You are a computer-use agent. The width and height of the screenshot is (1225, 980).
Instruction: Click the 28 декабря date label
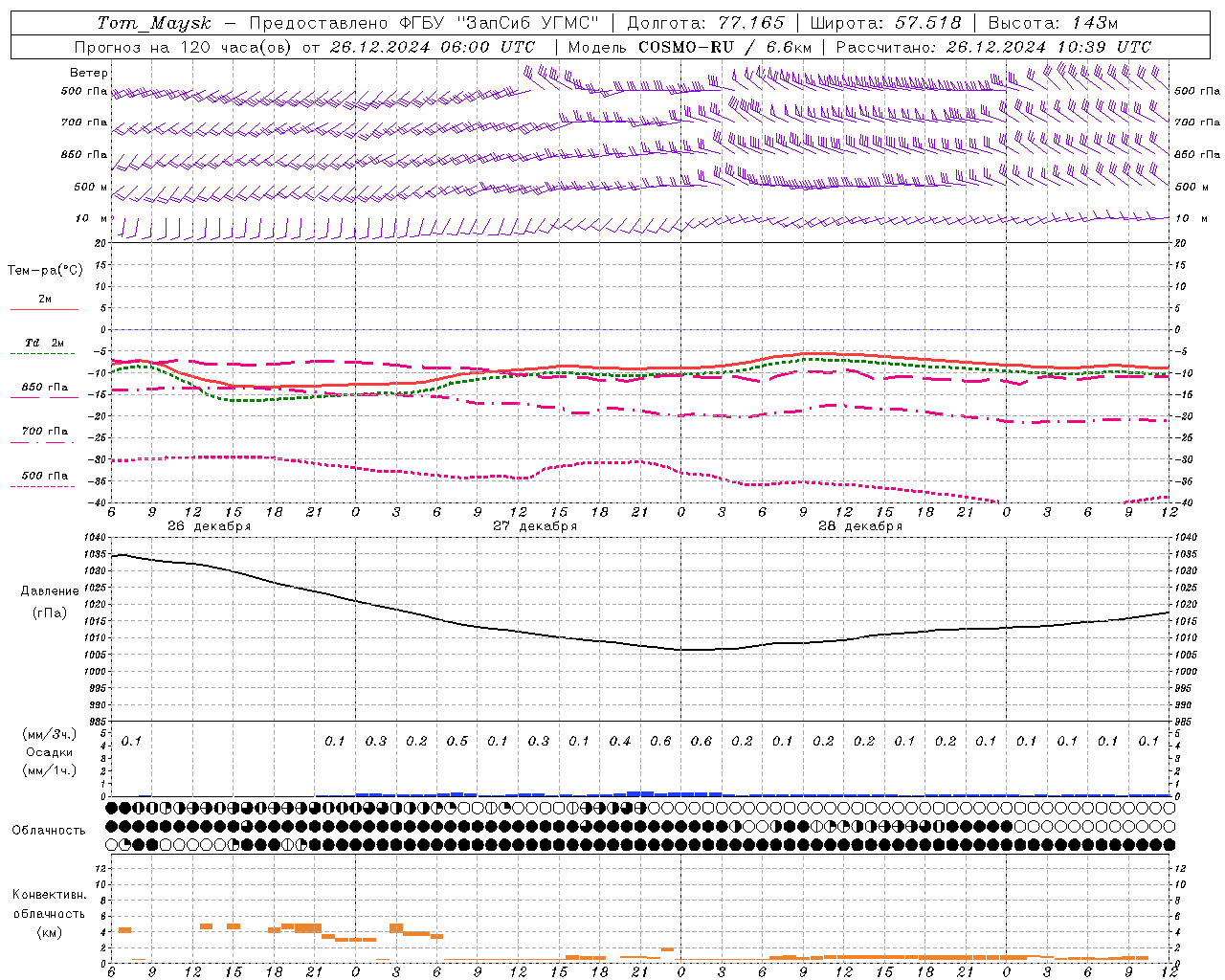(x=860, y=526)
